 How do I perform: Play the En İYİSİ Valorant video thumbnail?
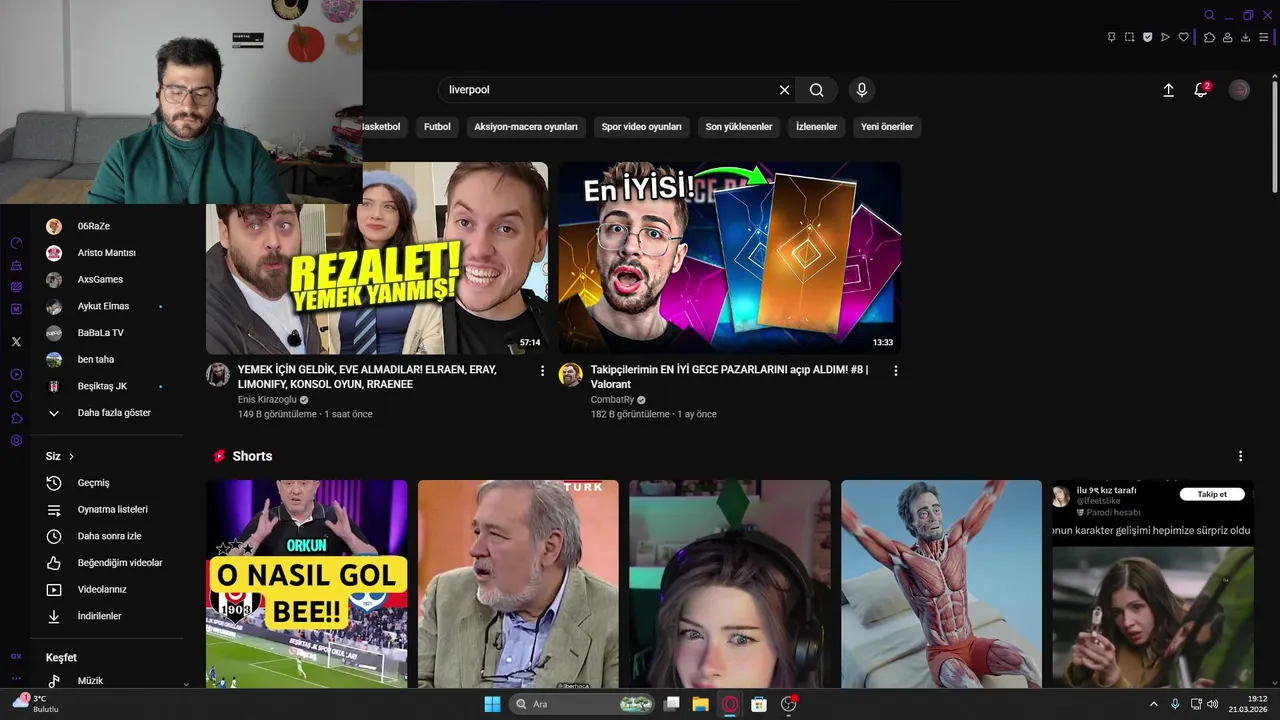coord(730,258)
